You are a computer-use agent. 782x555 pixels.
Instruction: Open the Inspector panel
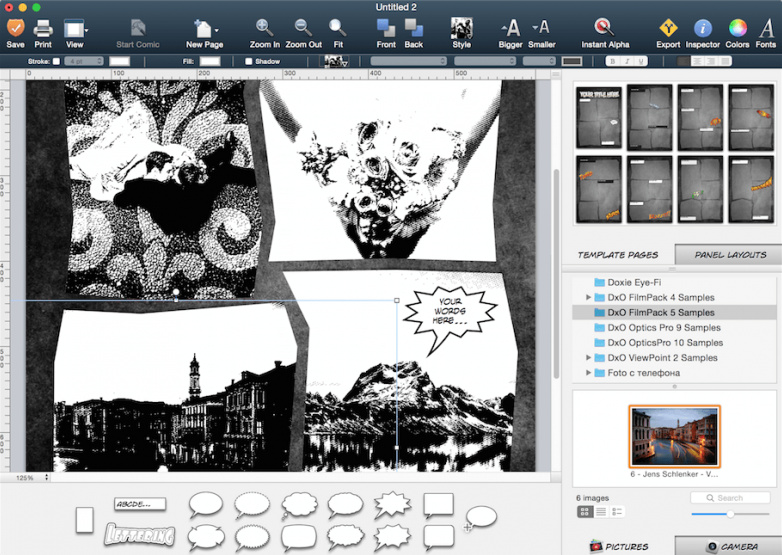[703, 27]
